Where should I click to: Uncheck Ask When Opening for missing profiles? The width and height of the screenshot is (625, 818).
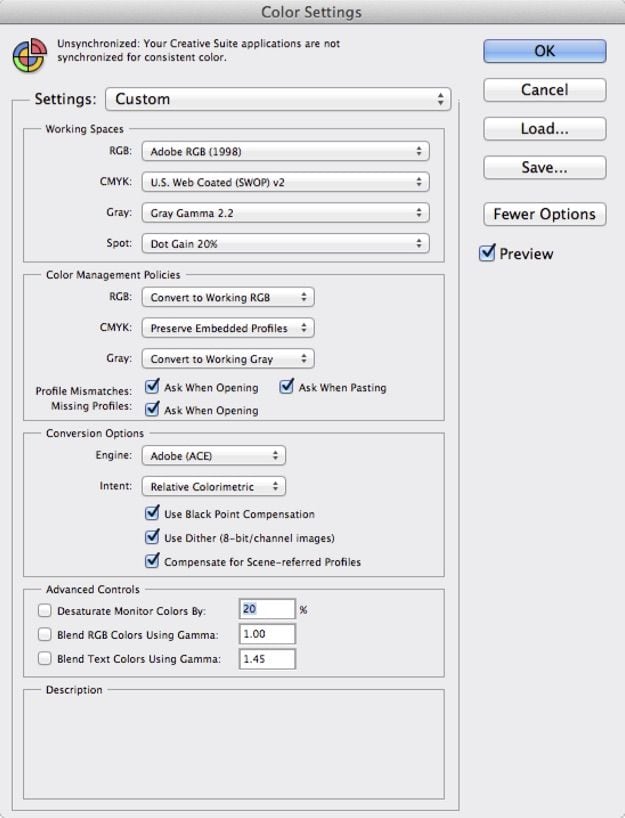pos(152,409)
